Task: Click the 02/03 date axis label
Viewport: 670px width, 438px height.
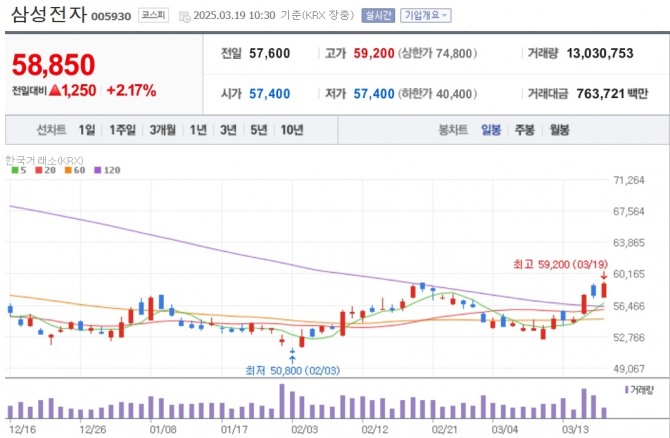Action: coord(304,429)
